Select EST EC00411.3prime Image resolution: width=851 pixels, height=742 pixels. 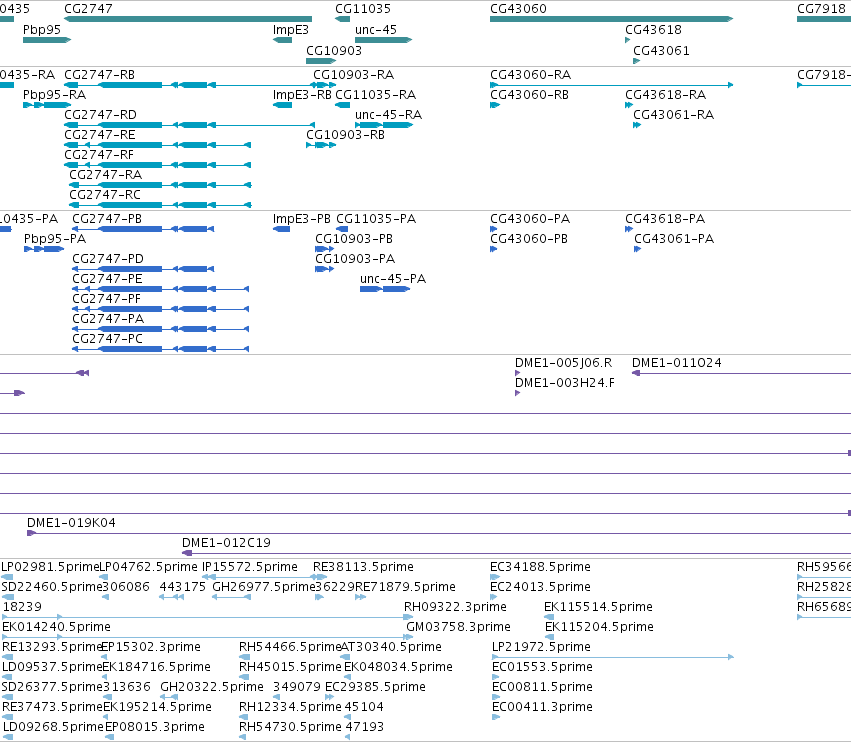[496, 717]
